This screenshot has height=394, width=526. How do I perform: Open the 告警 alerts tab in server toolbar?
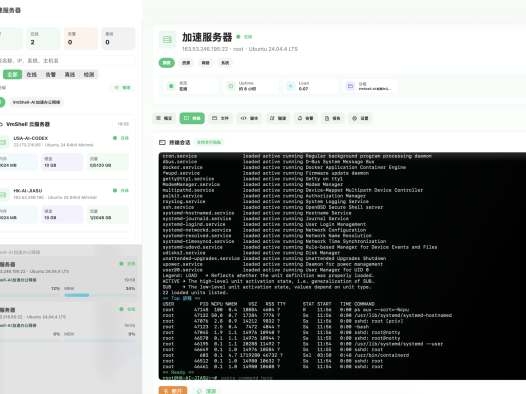pos(305,118)
